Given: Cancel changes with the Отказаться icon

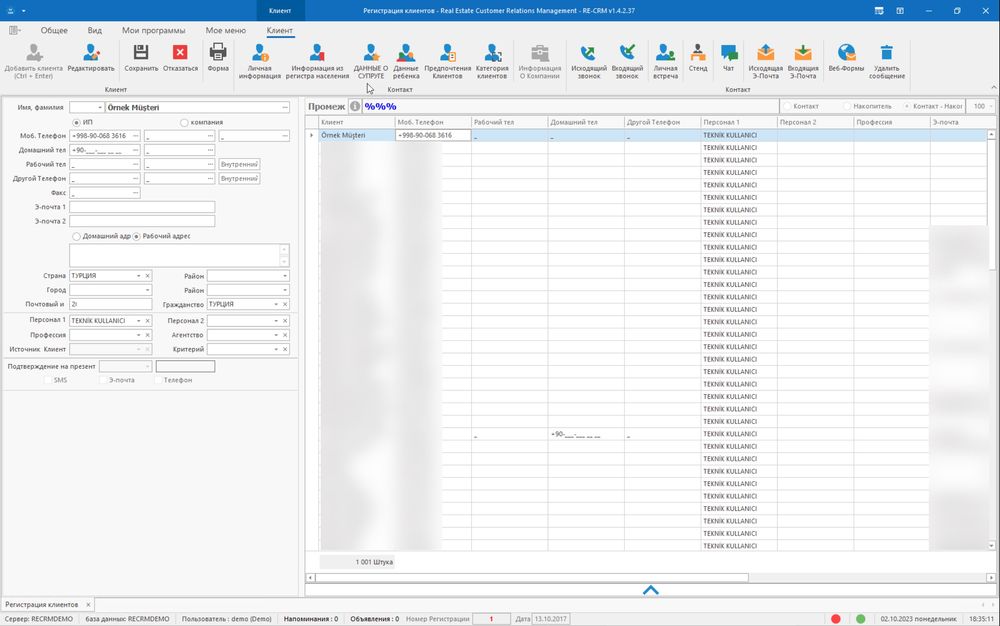Looking at the screenshot, I should [x=180, y=53].
